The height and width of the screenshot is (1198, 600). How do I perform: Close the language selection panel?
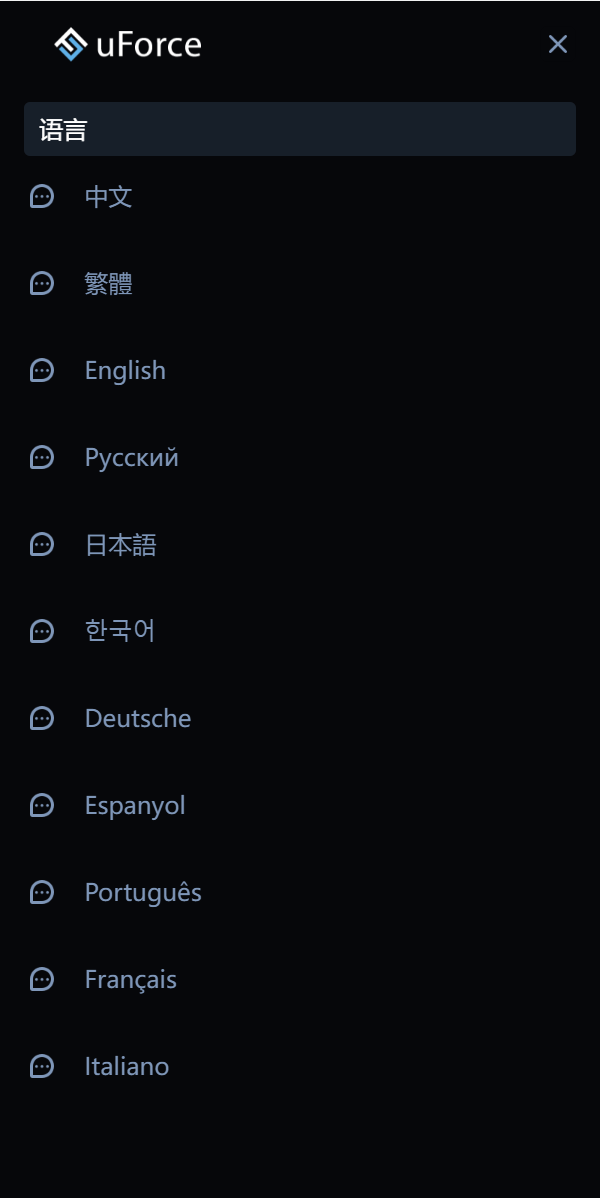point(557,44)
